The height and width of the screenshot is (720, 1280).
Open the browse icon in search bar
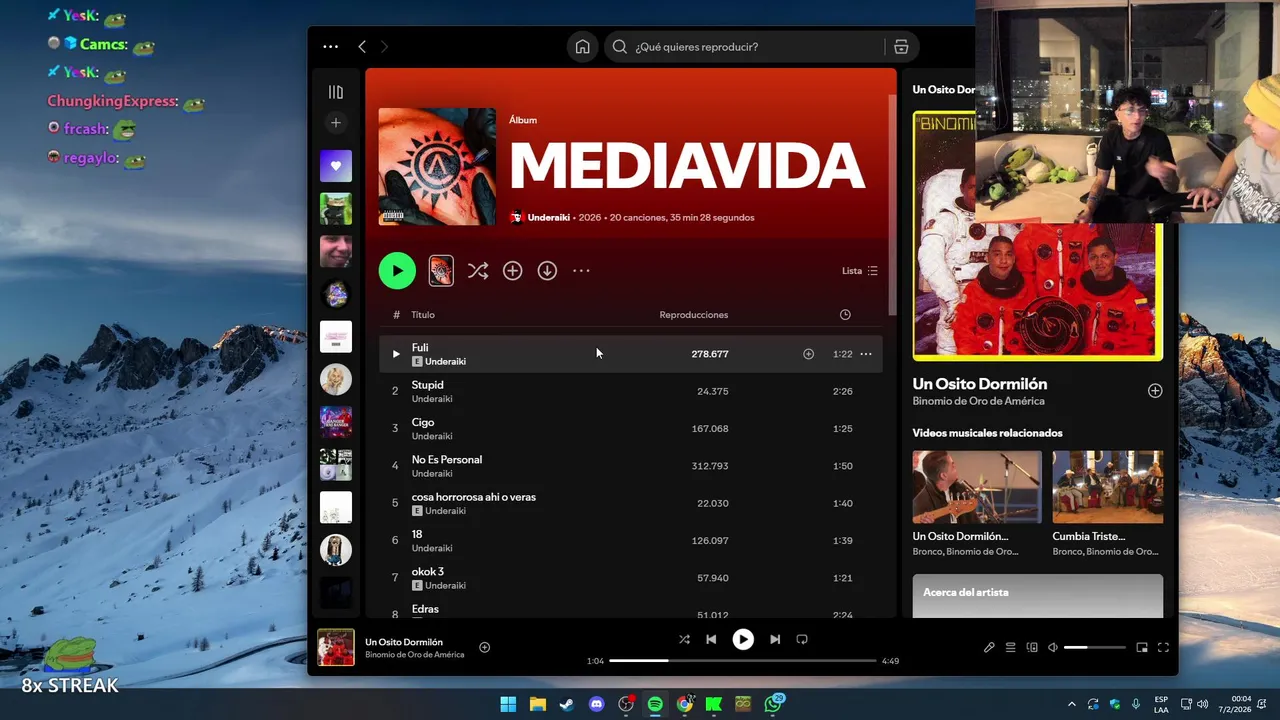[x=901, y=47]
